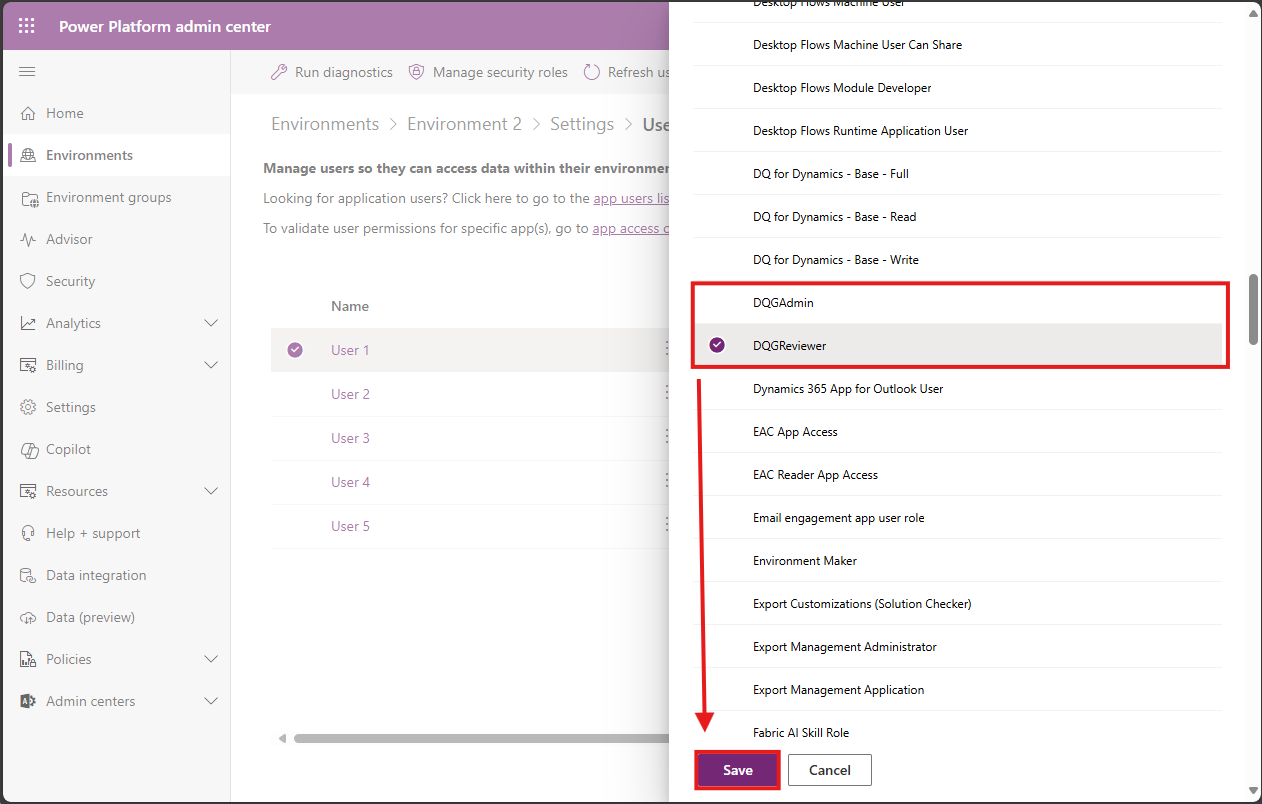Viewport: 1262px width, 804px height.
Task: Select Email engagement app user role
Action: coord(957,517)
